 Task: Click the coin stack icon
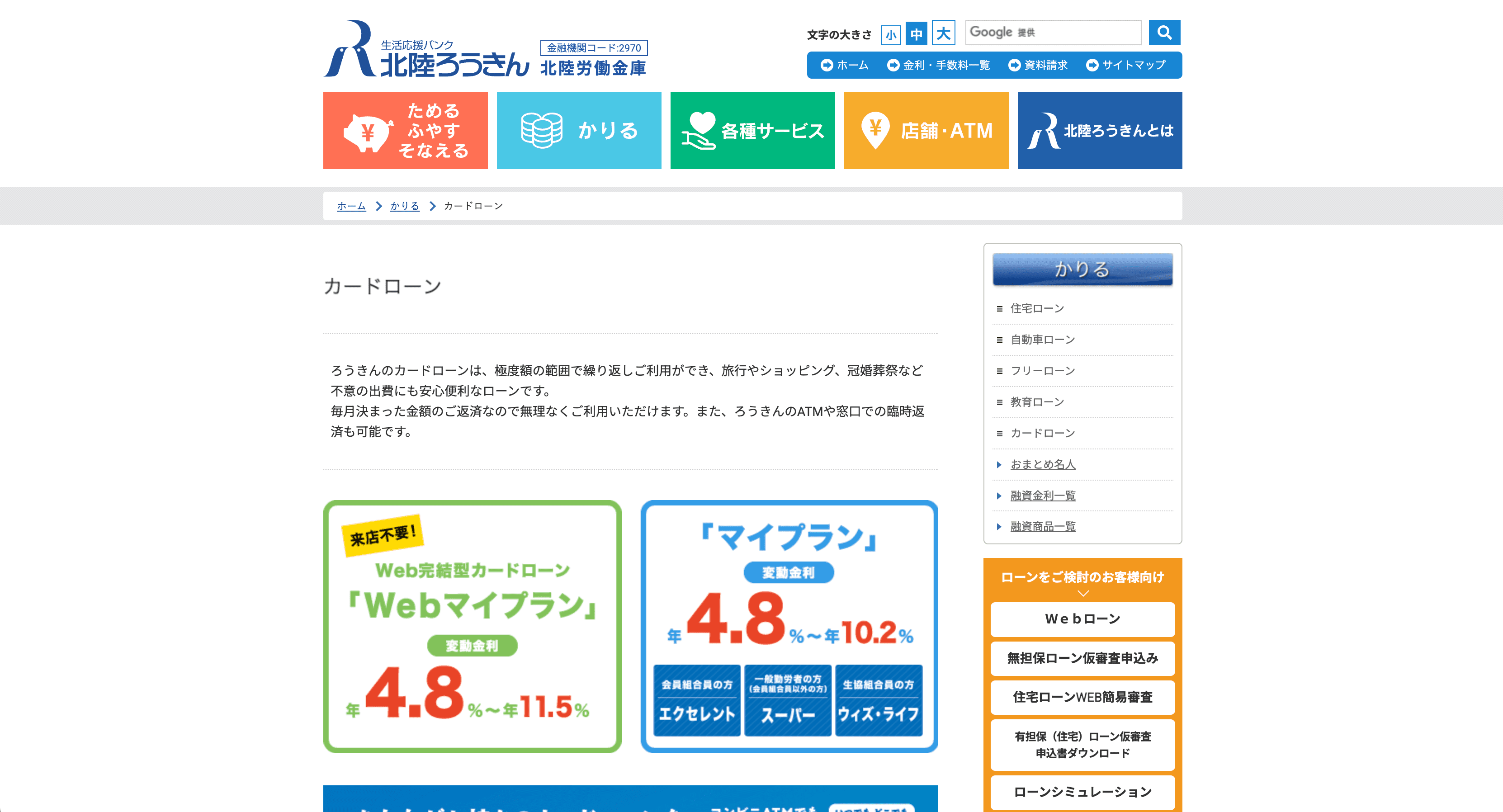(541, 130)
